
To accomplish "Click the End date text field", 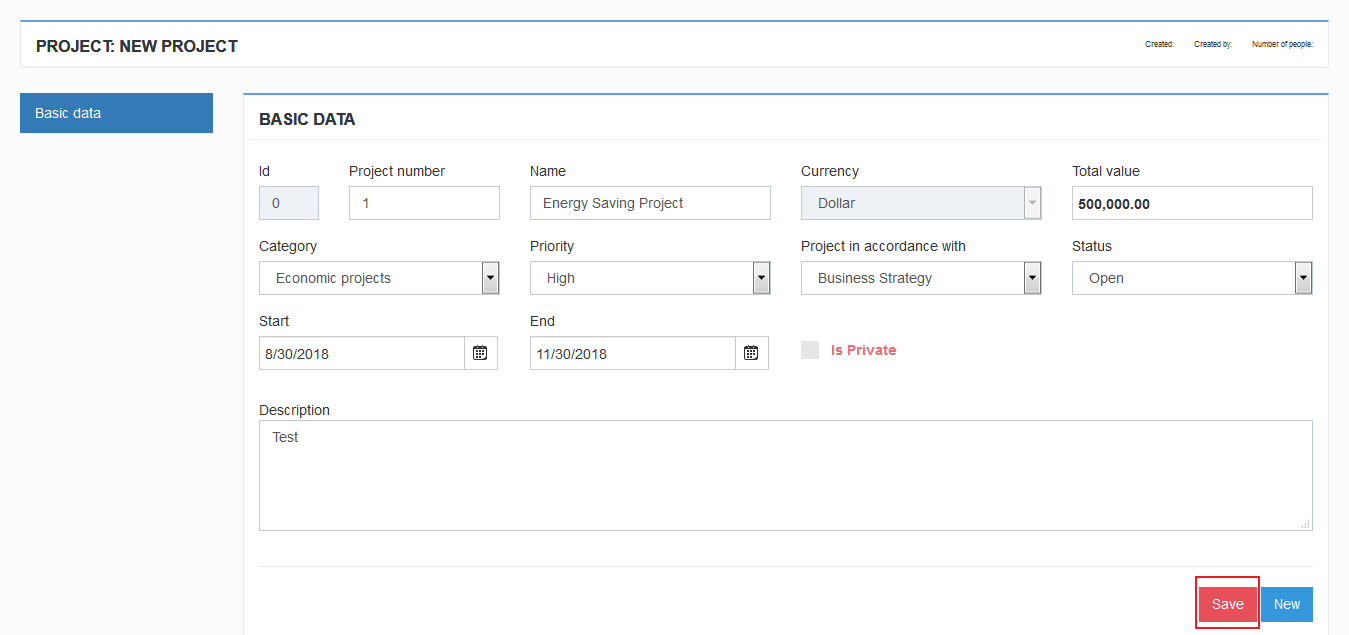I will (x=633, y=353).
